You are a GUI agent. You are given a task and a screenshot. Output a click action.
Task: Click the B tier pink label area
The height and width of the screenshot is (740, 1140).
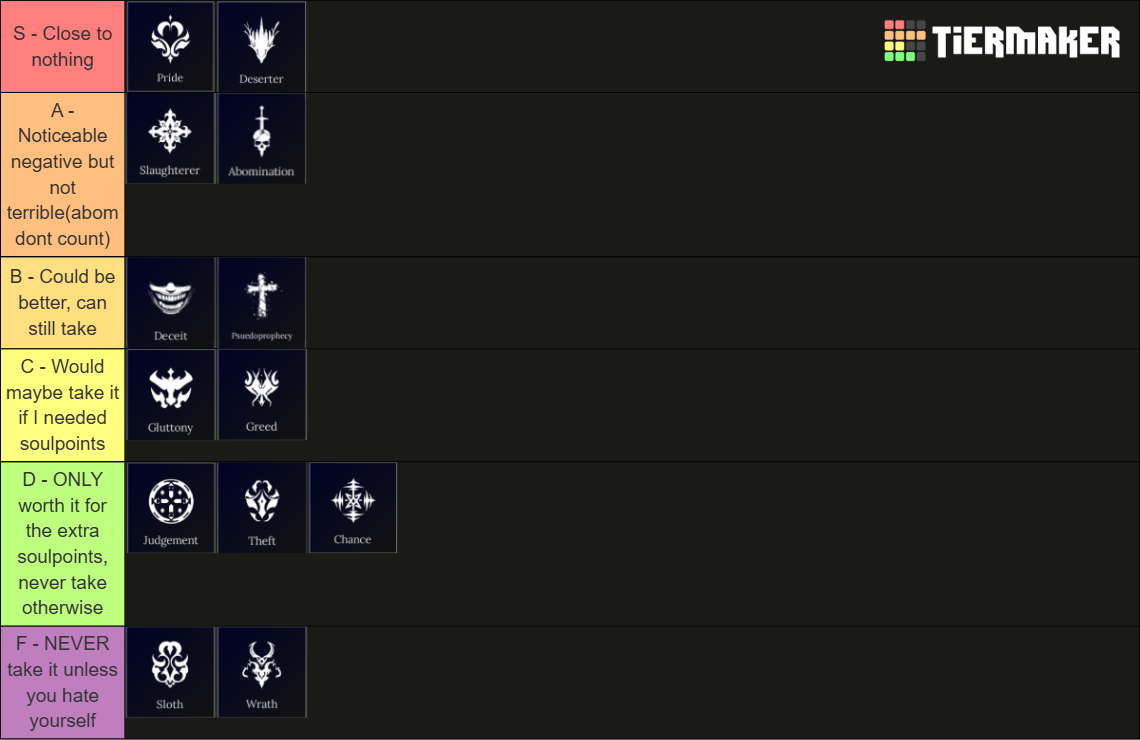click(62, 302)
